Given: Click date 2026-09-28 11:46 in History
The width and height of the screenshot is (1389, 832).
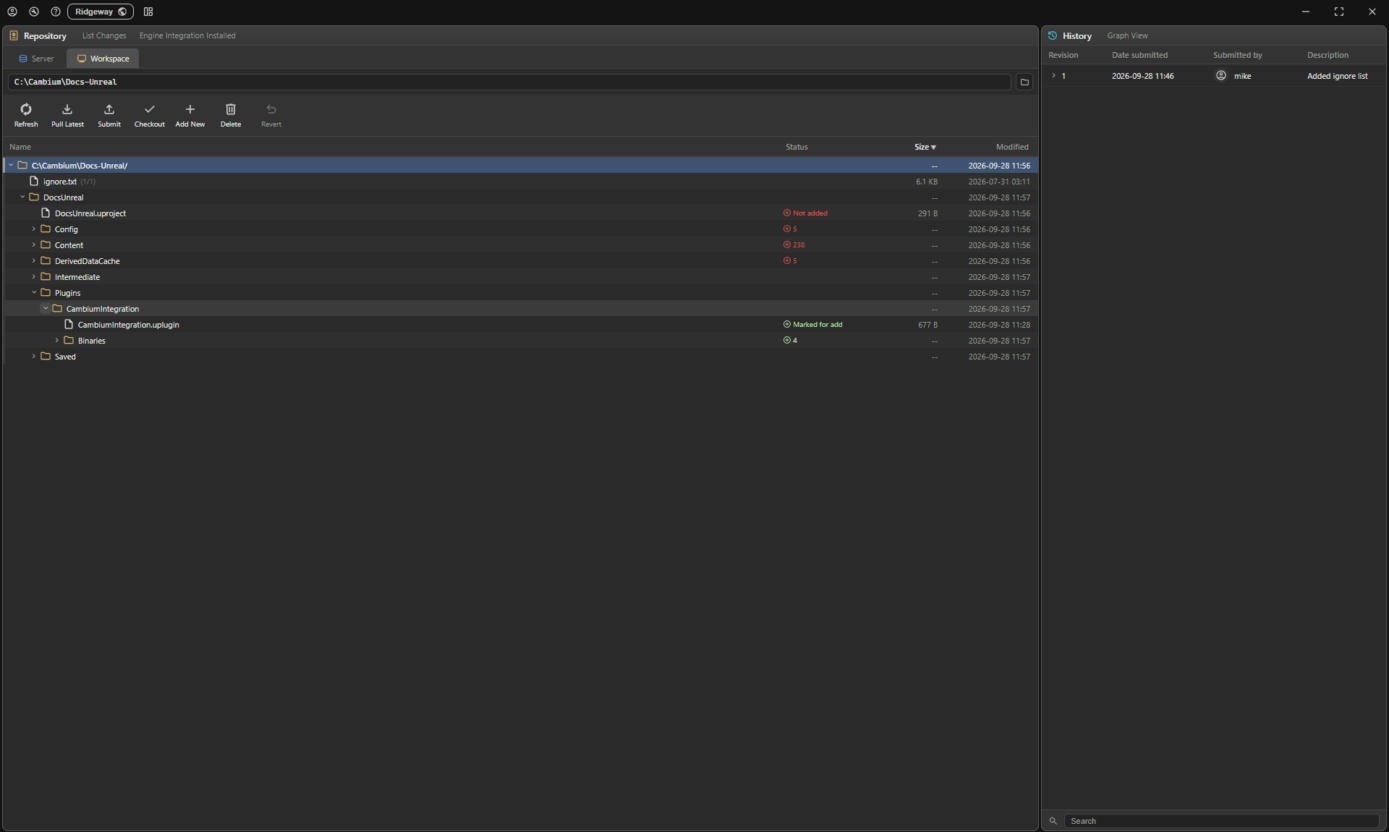Looking at the screenshot, I should 1143,76.
